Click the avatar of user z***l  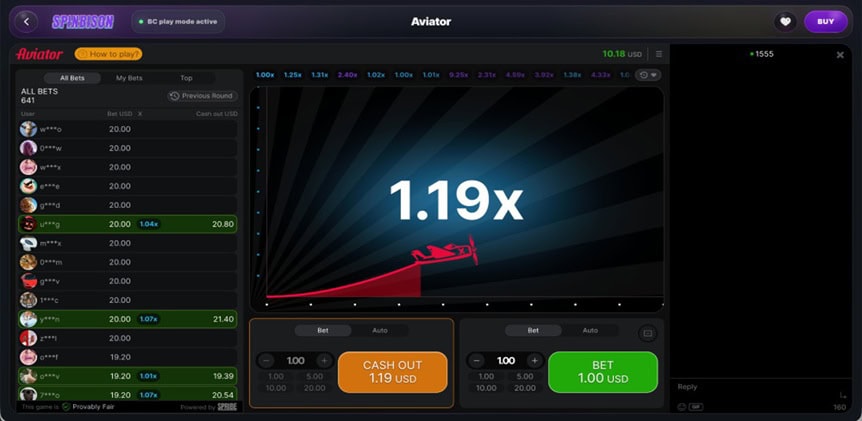point(29,338)
